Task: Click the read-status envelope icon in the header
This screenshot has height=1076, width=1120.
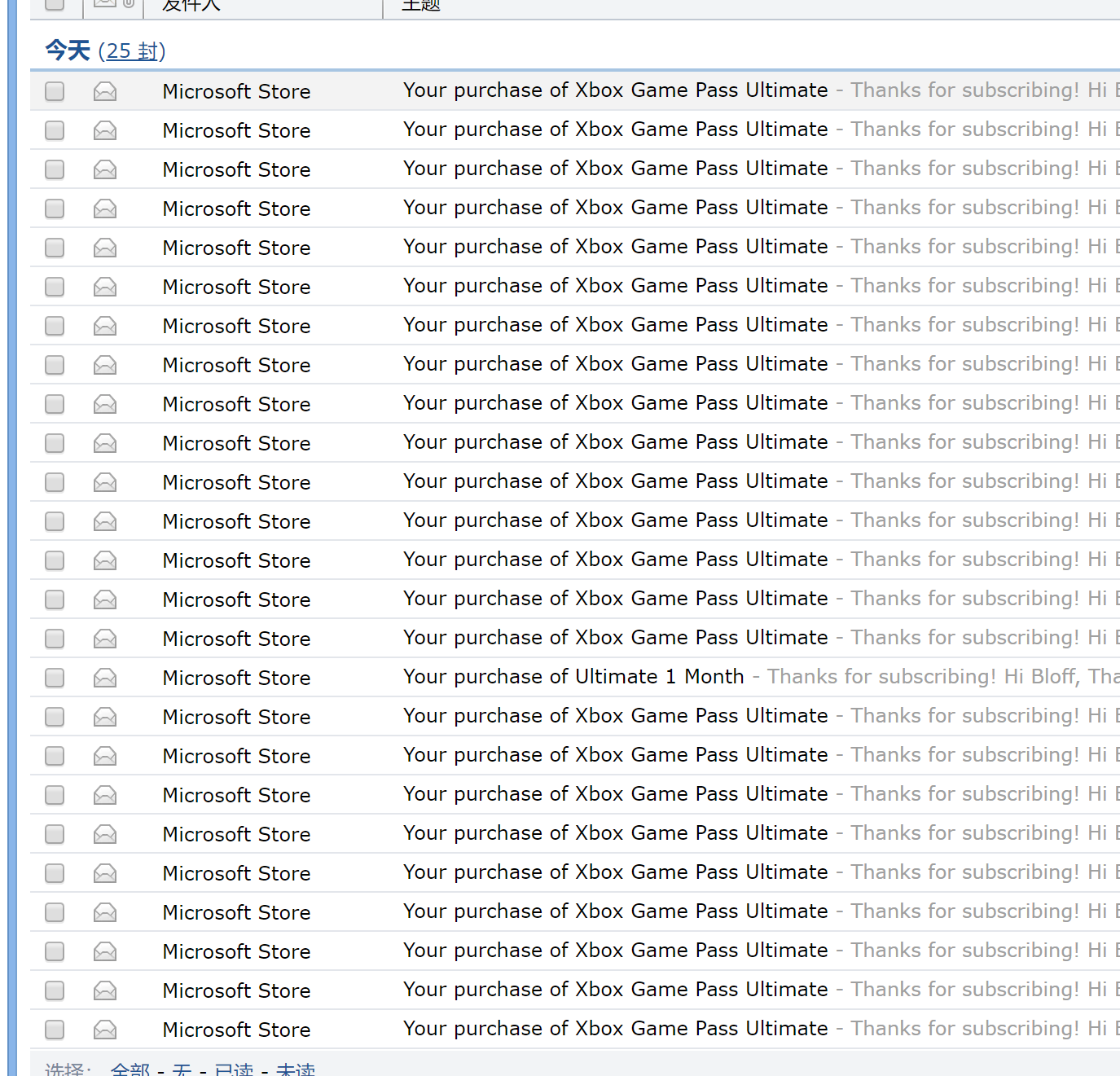Action: [104, 3]
